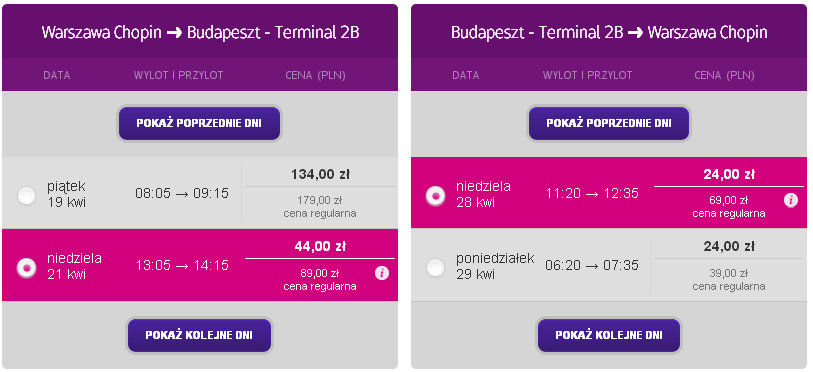This screenshot has width=813, height=372.
Task: Click the 08:05 → 09:15 flight time
Action: (x=182, y=194)
